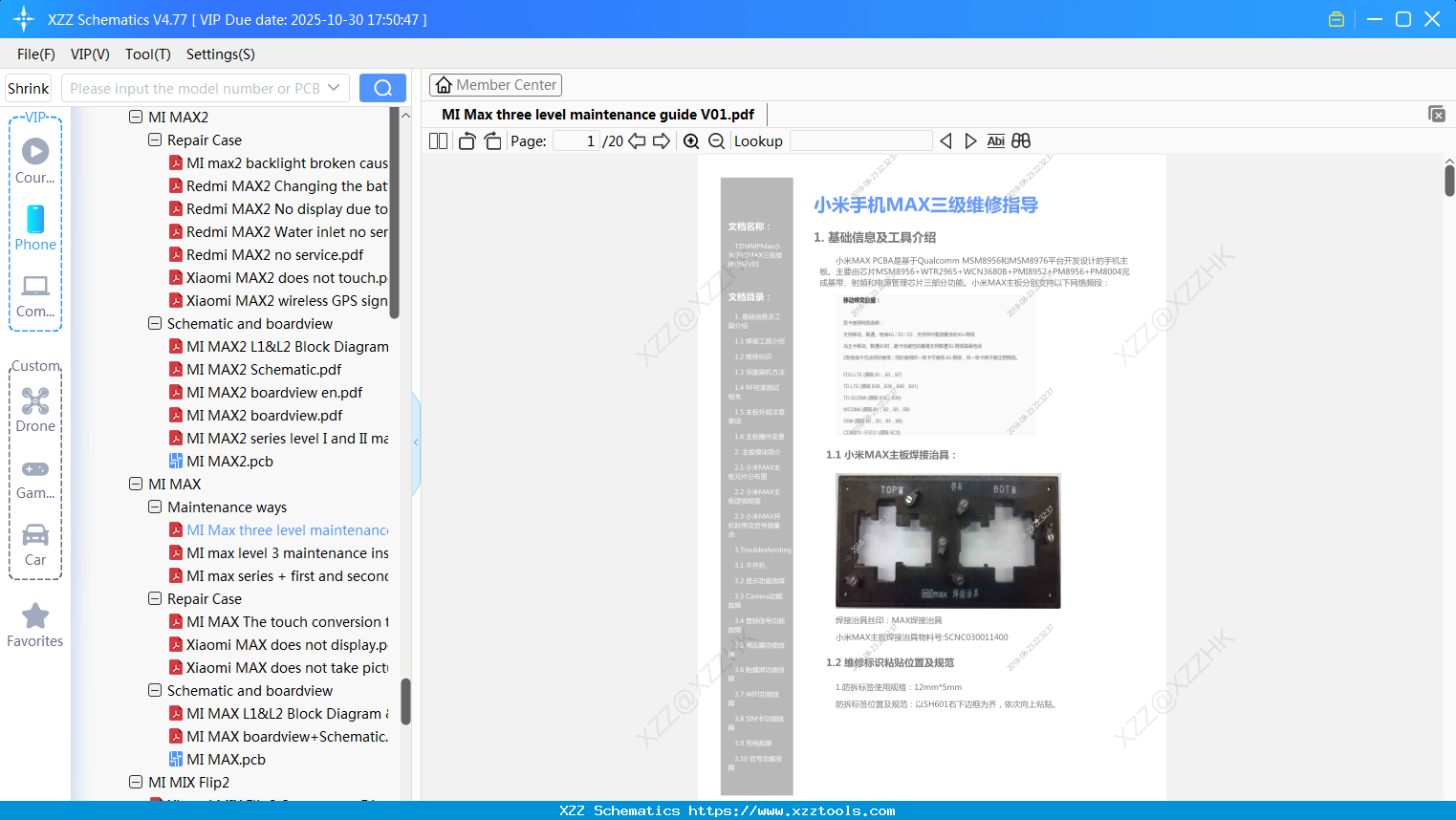The height and width of the screenshot is (820, 1456).
Task: Collapse the MI MAX2 tree node
Action: 136,117
